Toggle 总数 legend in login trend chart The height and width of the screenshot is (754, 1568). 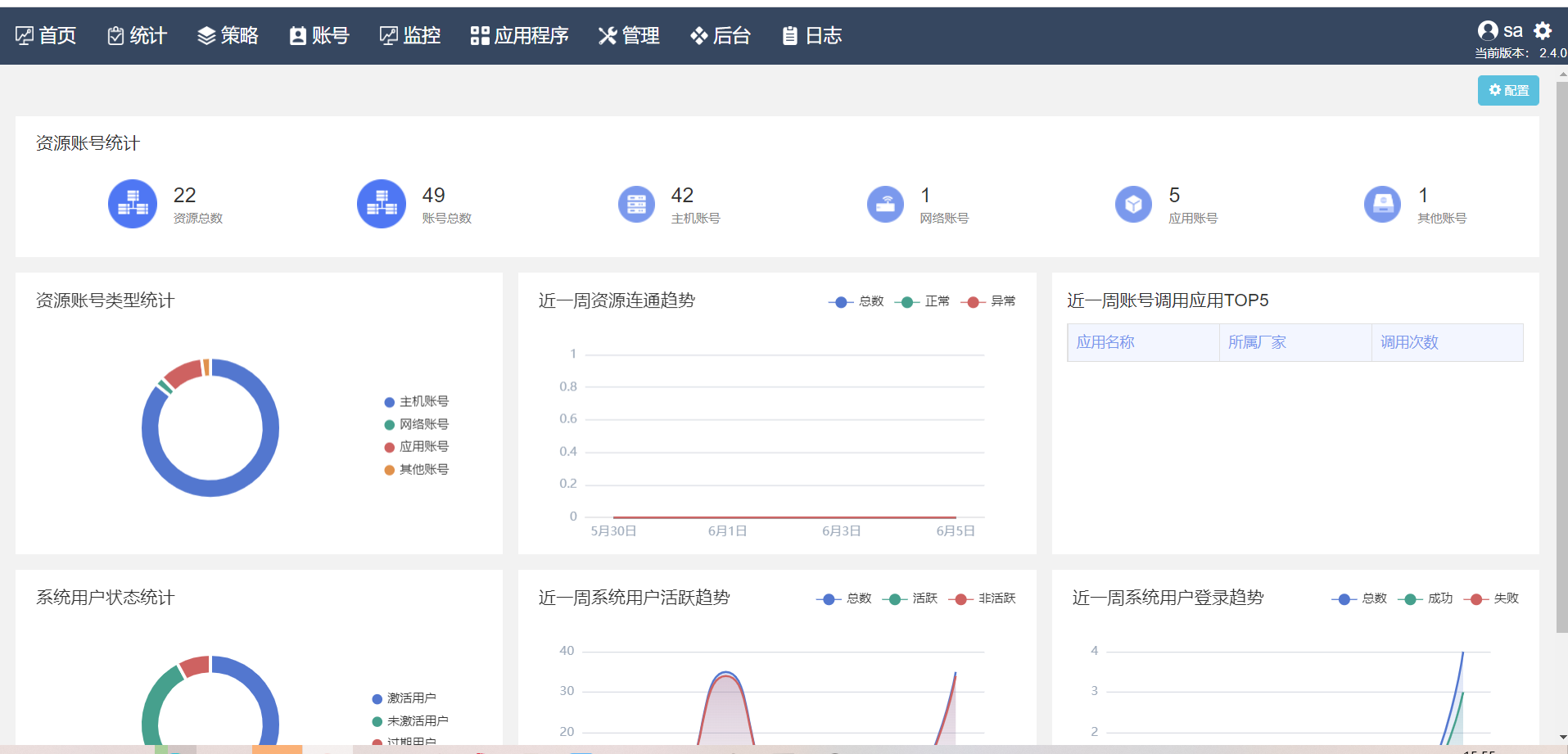click(1359, 598)
